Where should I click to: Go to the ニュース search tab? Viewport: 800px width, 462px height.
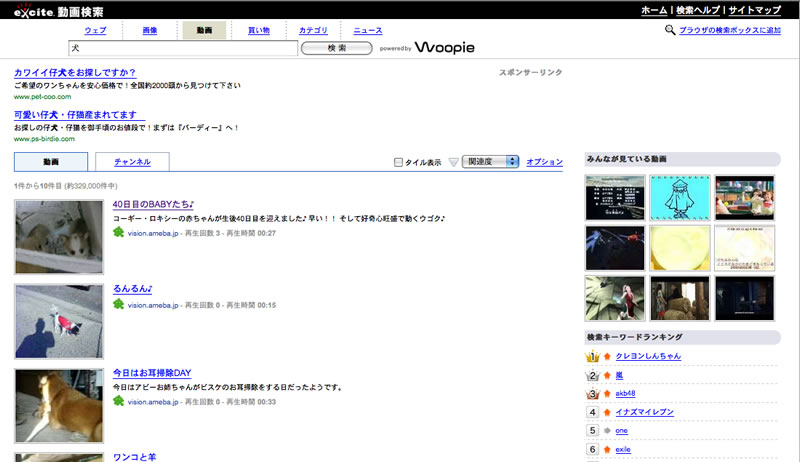coord(367,31)
